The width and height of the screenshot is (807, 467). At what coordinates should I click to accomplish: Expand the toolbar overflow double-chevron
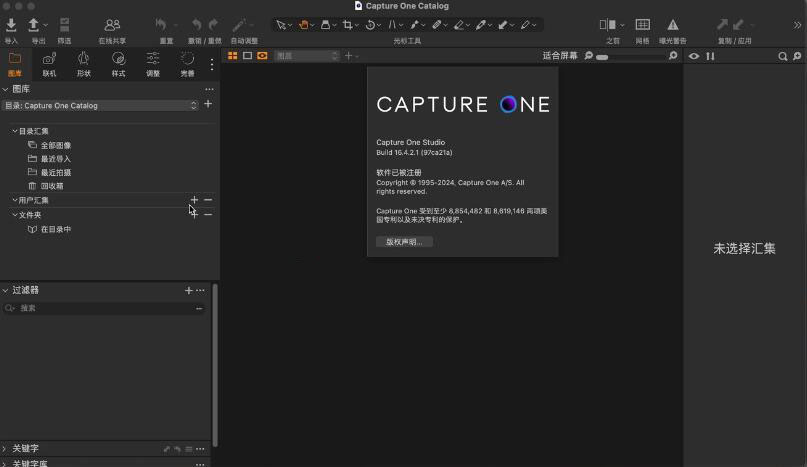click(797, 25)
